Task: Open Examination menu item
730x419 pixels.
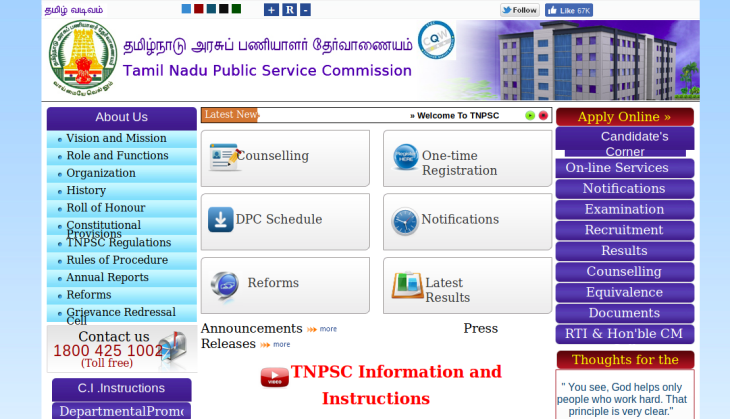Action: point(625,210)
